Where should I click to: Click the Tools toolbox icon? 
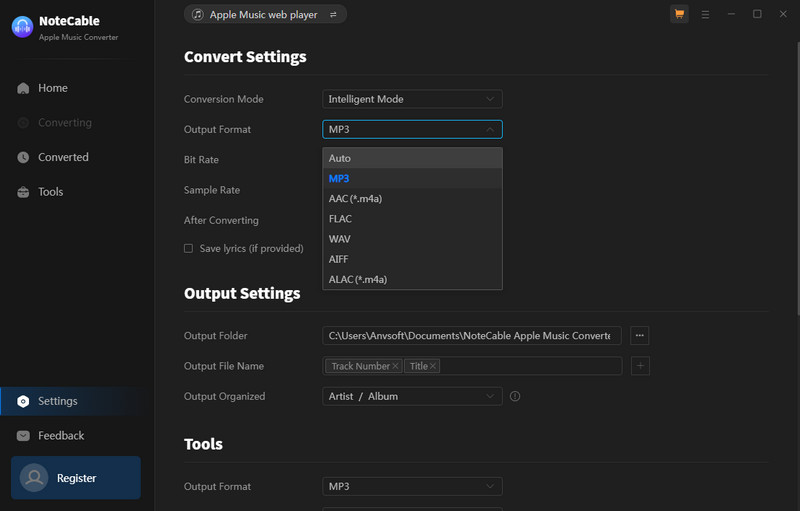point(23,192)
